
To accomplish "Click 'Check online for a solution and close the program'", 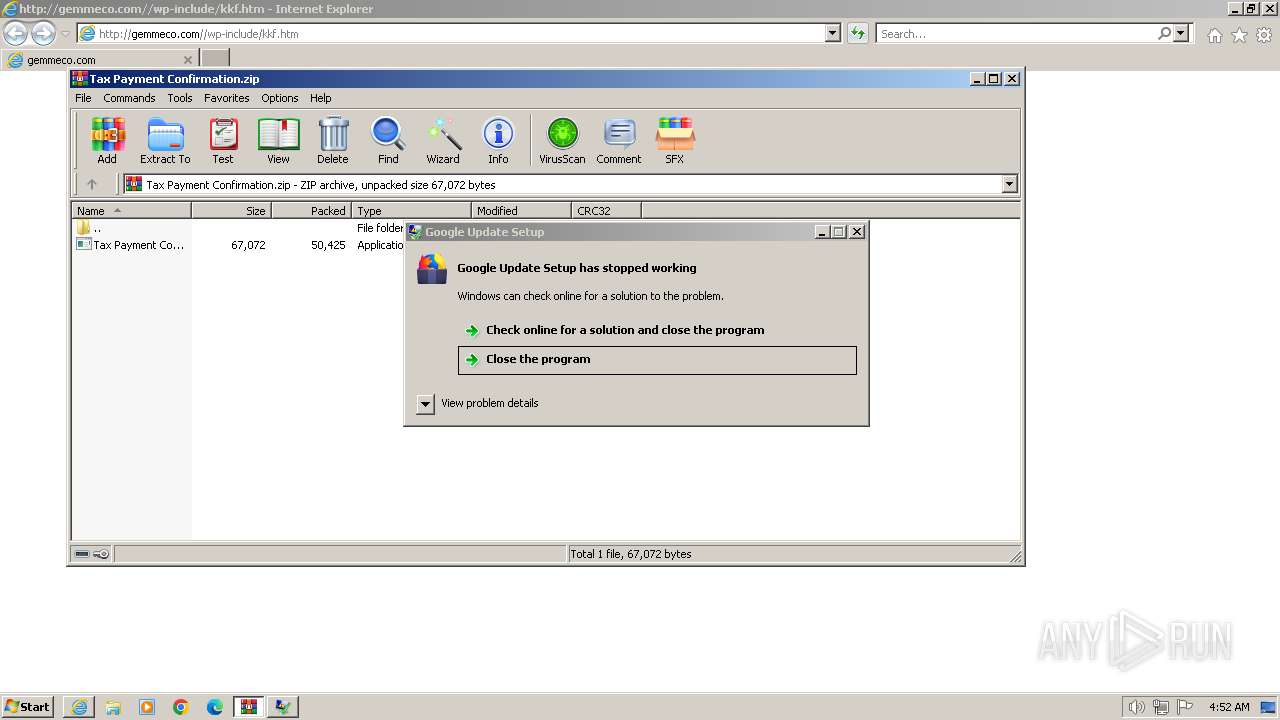I will (625, 330).
